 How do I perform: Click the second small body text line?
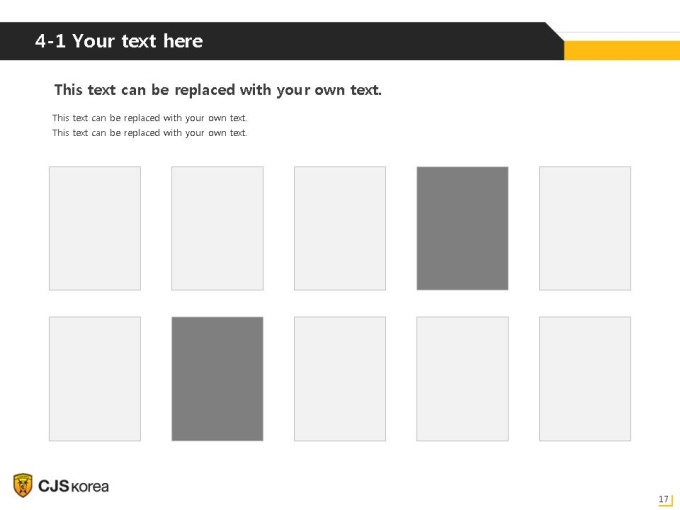pyautogui.click(x=150, y=133)
